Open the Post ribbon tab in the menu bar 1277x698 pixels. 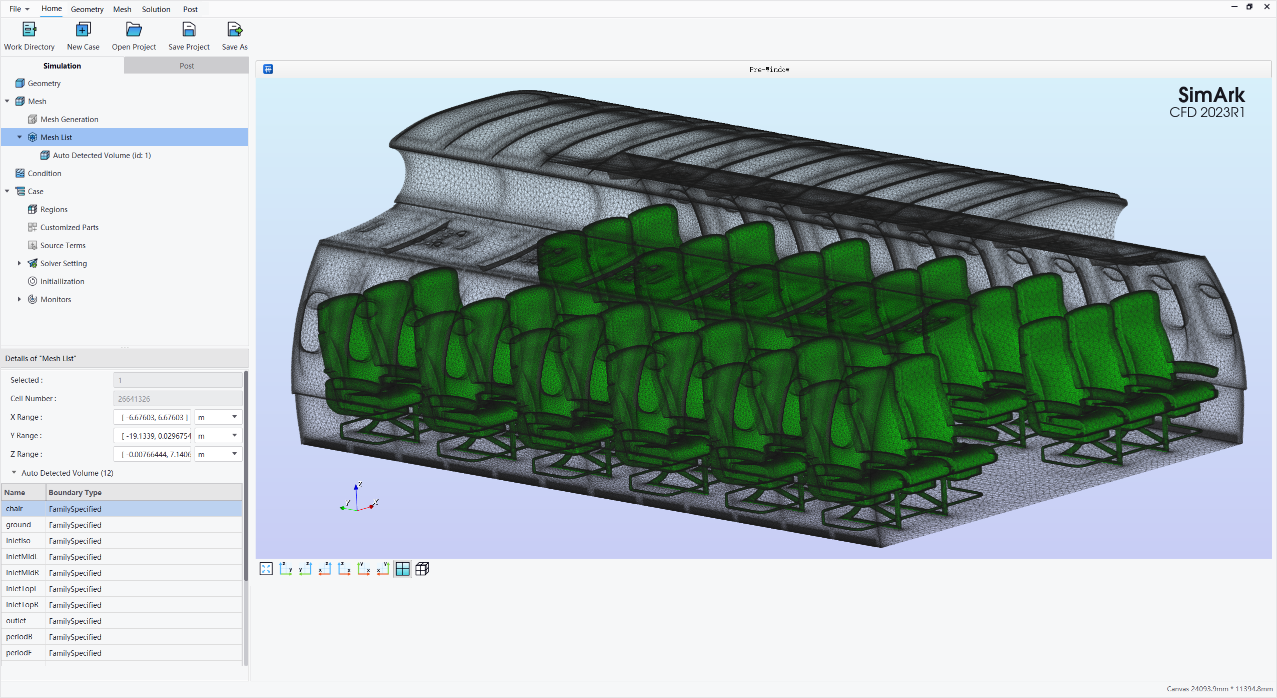(x=190, y=9)
